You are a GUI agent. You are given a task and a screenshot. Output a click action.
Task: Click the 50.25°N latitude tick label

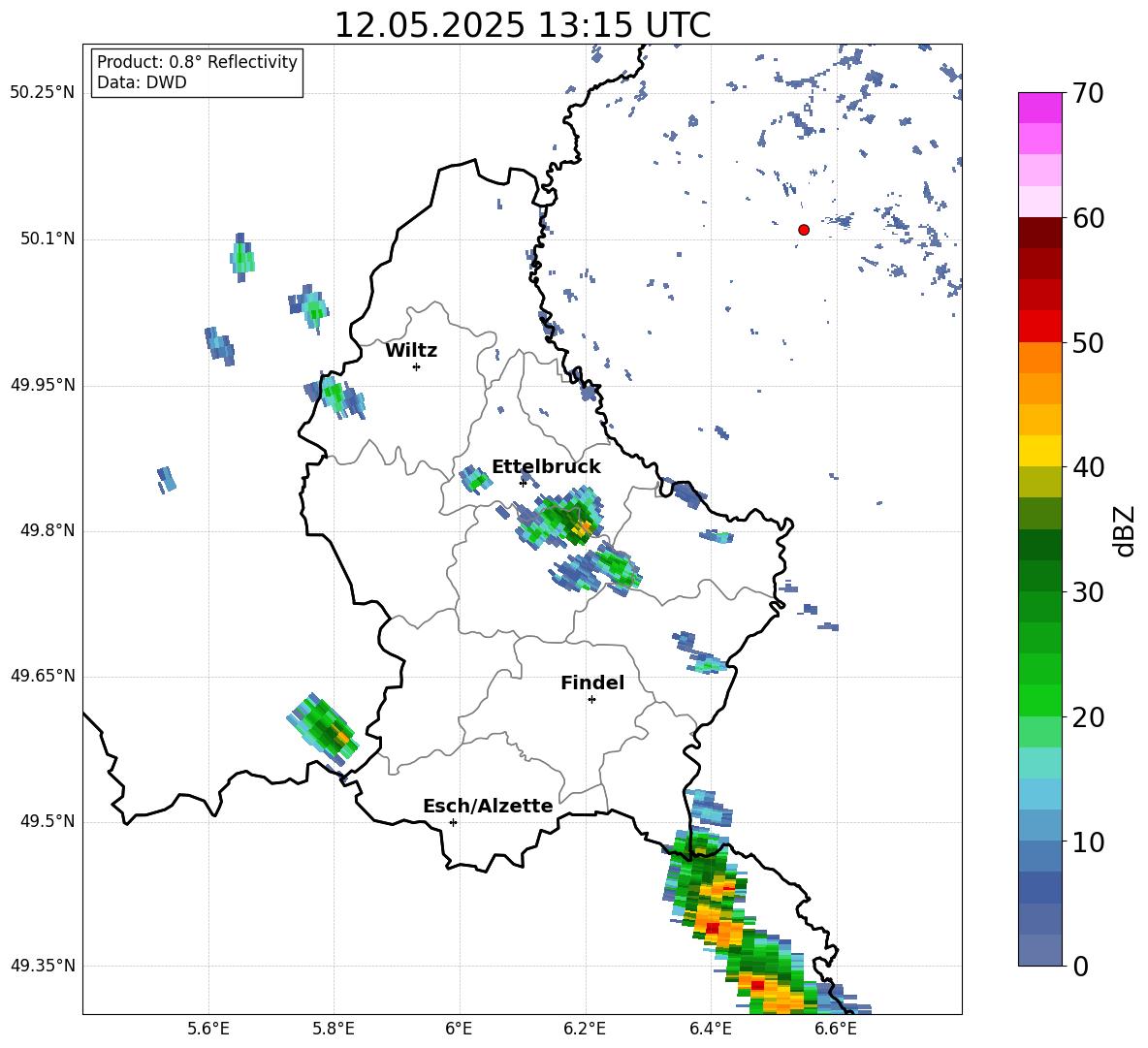[x=43, y=93]
